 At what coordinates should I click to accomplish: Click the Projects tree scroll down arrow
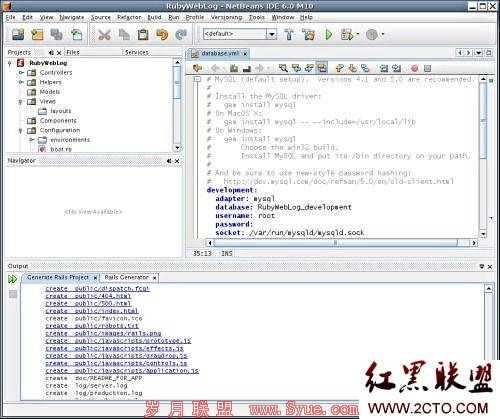pos(177,147)
